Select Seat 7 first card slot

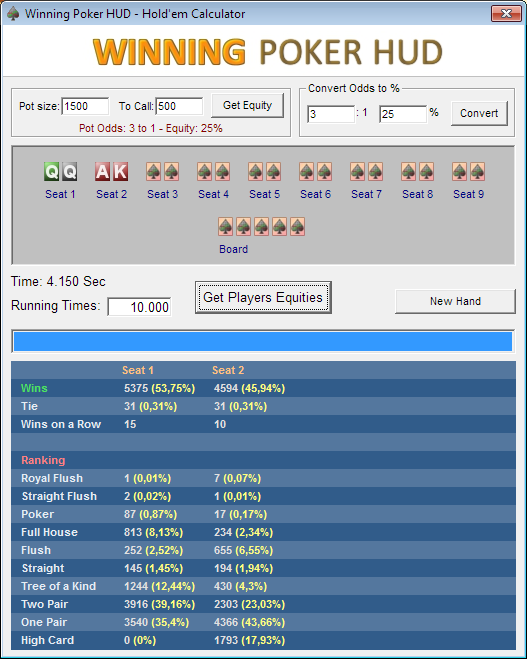coord(358,171)
